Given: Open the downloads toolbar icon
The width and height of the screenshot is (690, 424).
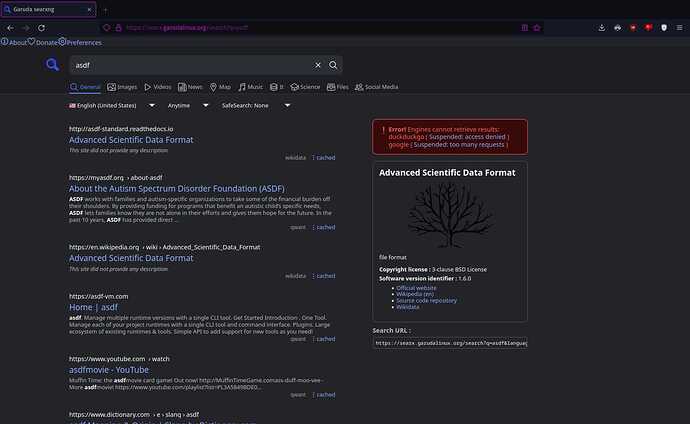Looking at the screenshot, I should click(602, 28).
